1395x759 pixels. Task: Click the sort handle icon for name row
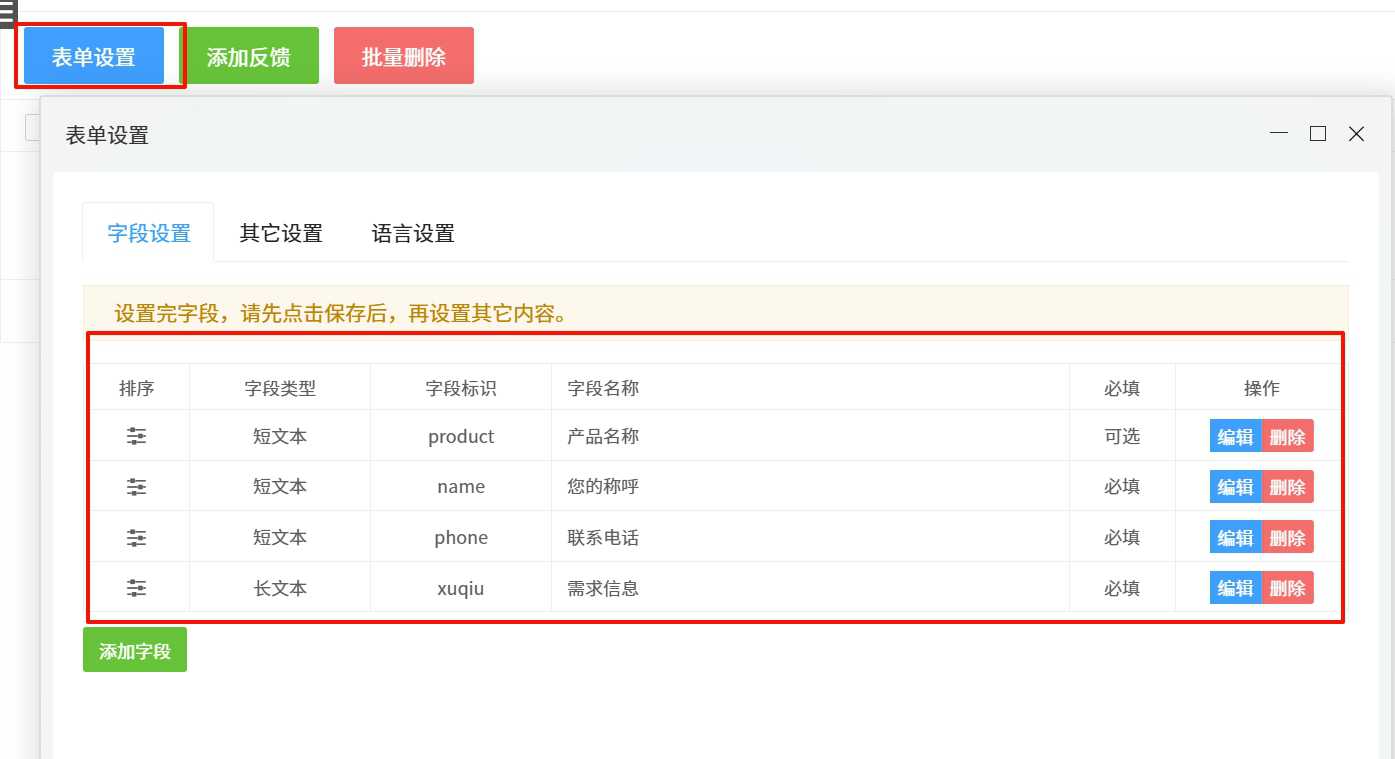(137, 487)
